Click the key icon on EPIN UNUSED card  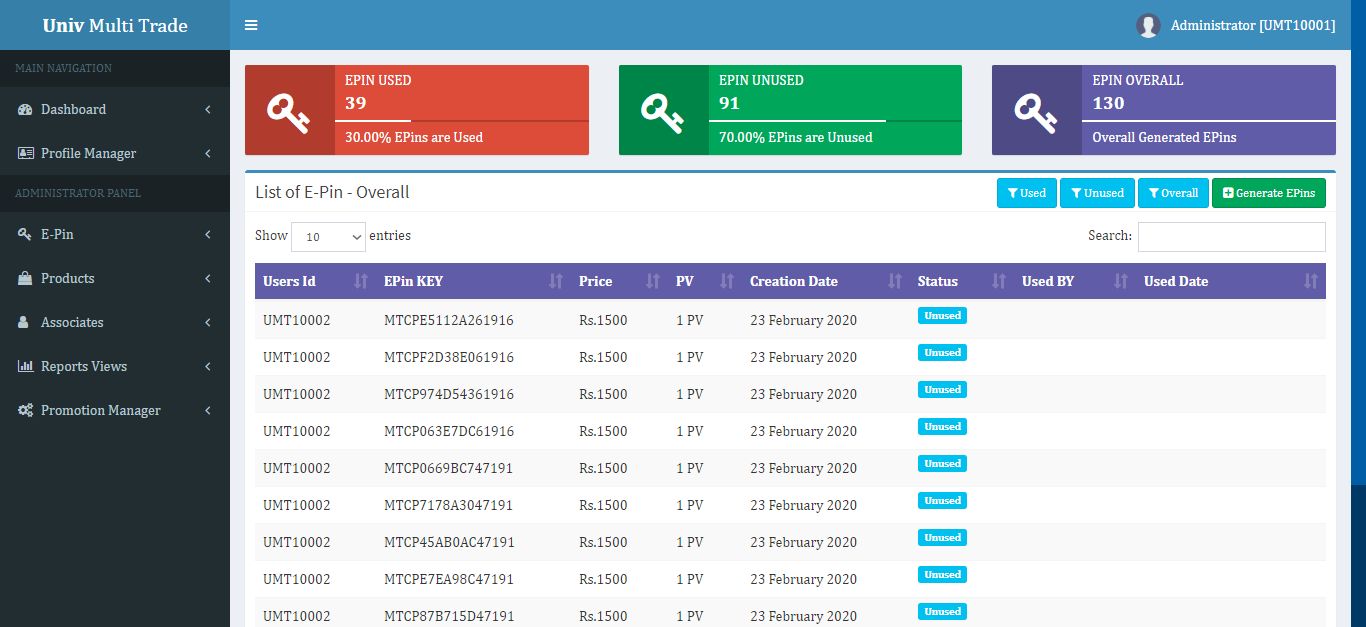(x=663, y=110)
